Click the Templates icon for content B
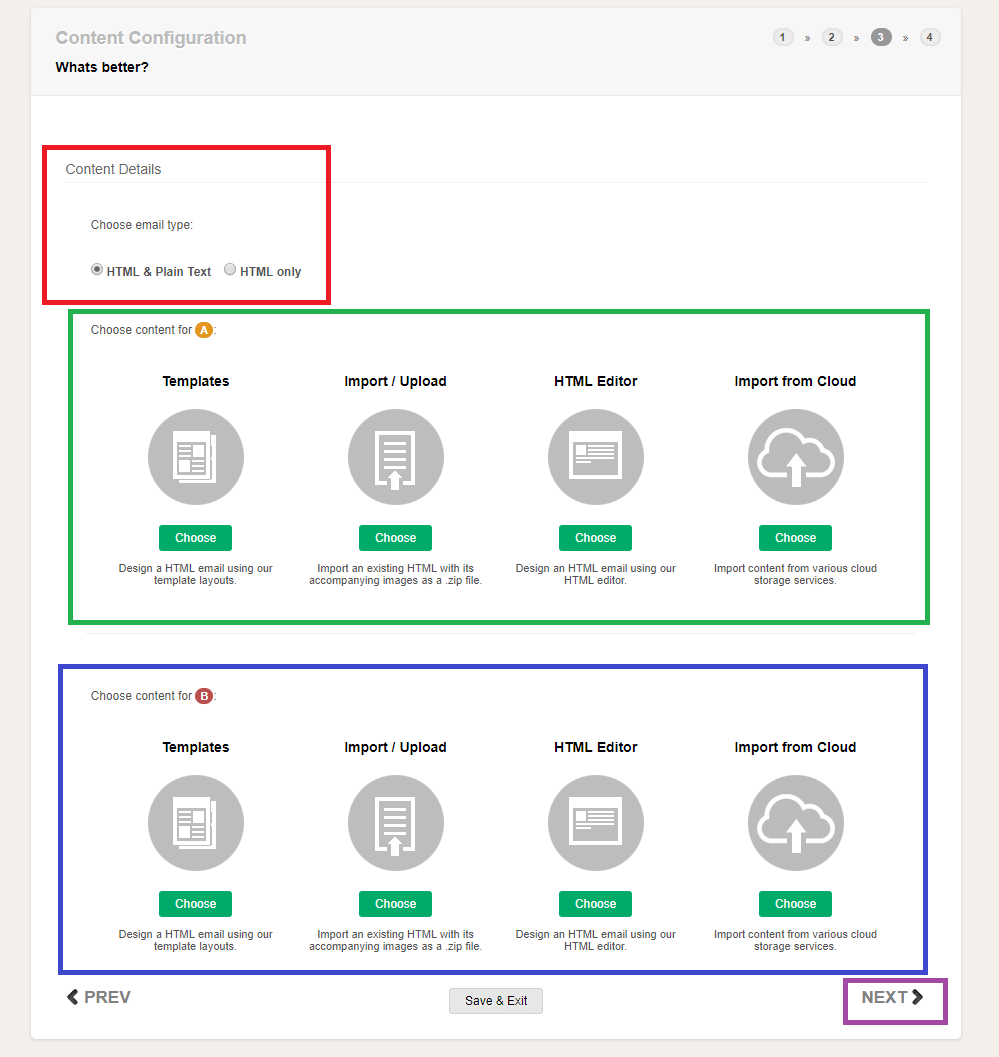The image size is (999, 1057). click(x=195, y=823)
